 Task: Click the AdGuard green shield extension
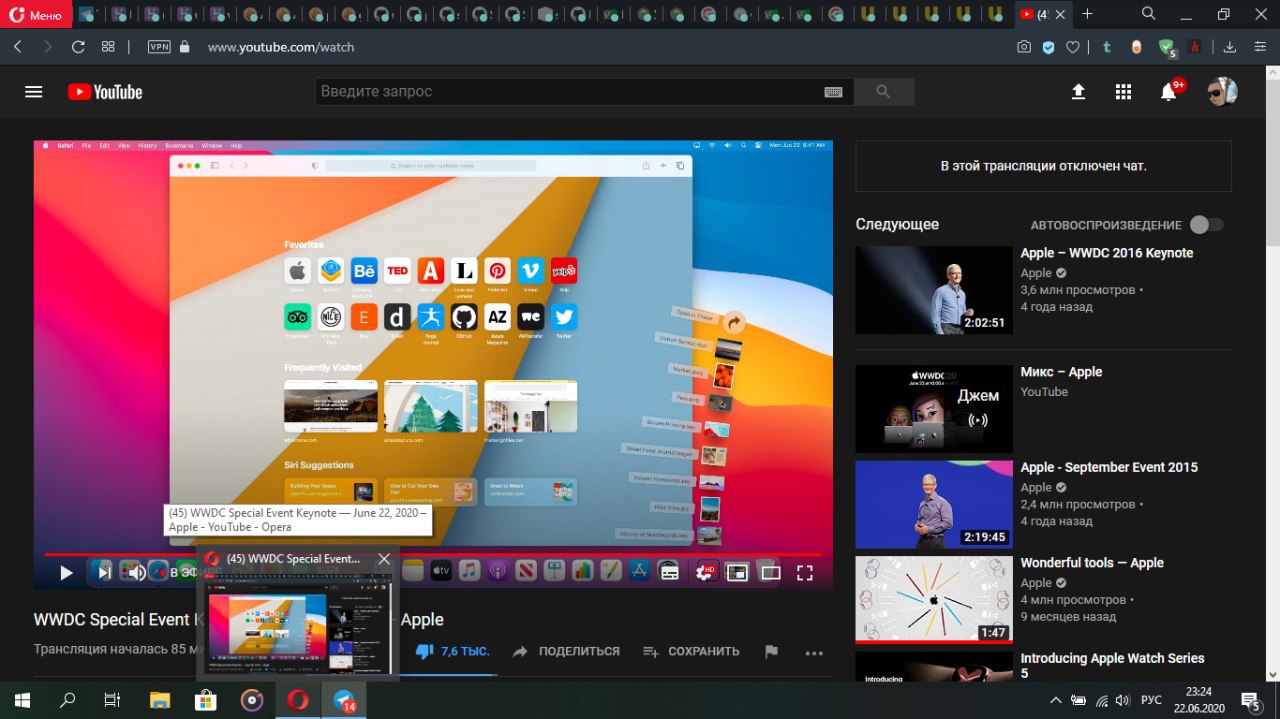1167,47
